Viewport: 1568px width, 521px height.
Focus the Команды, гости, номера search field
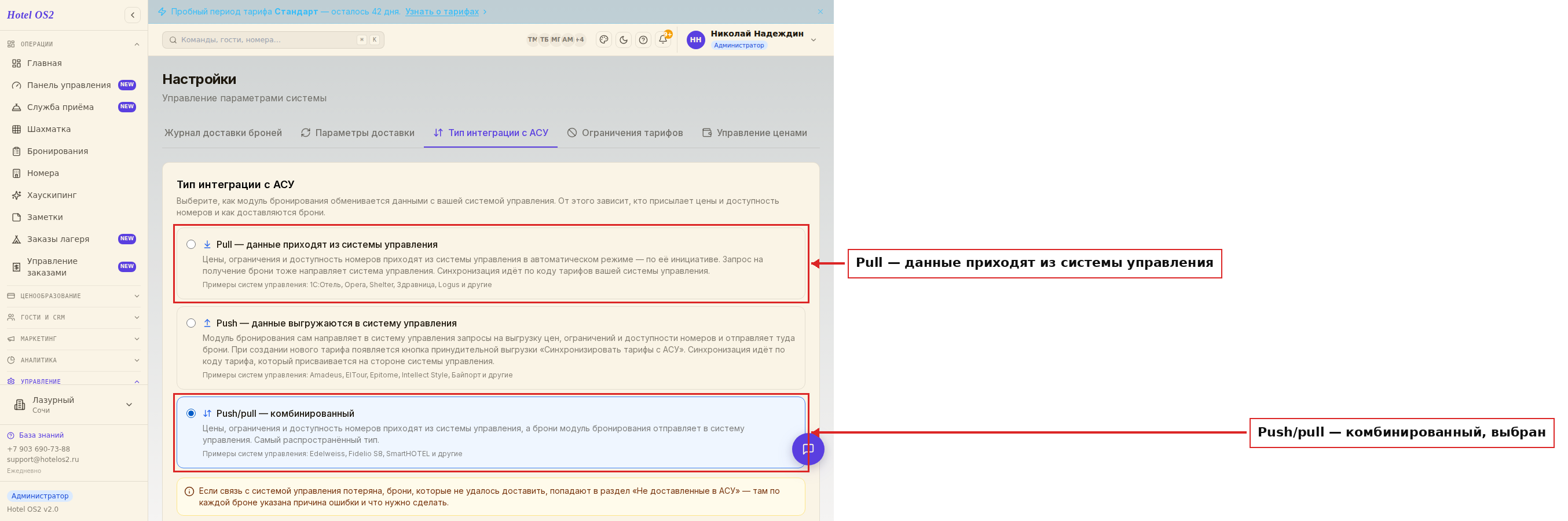[273, 40]
